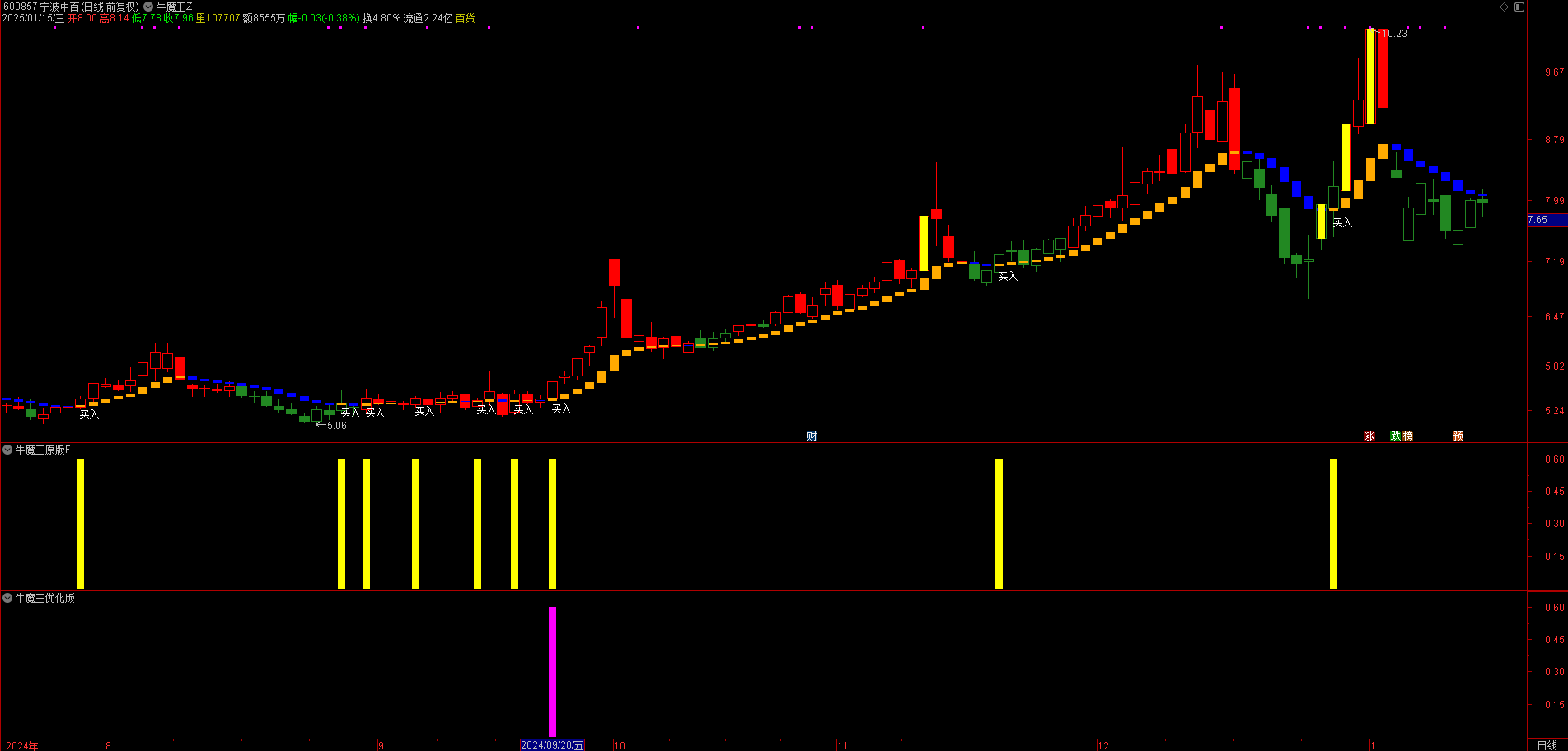
Task: Click the 买入 signal near the December candles
Action: pos(1342,222)
